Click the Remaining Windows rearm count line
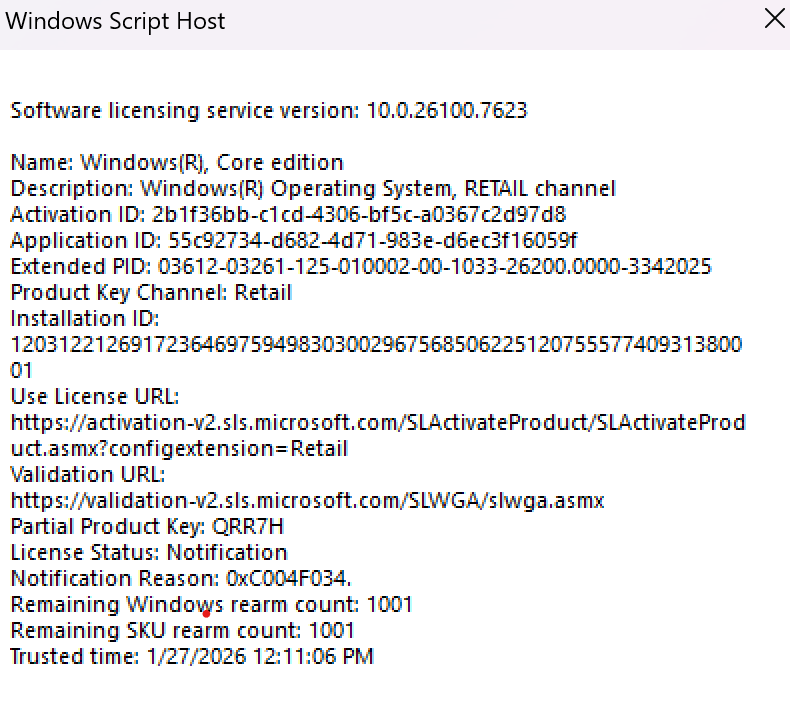 point(212,605)
